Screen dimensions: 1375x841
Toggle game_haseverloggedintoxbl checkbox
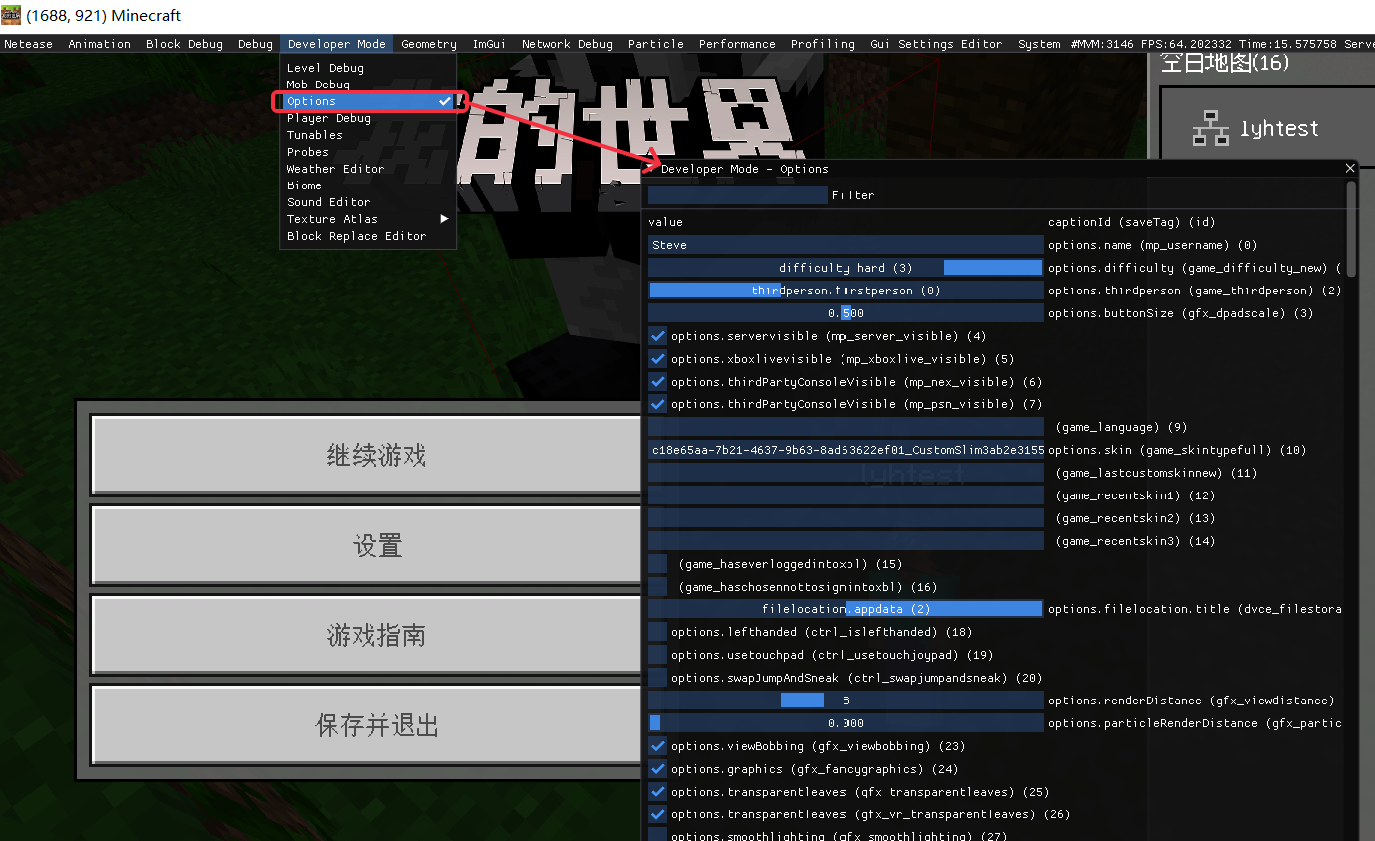click(x=657, y=564)
